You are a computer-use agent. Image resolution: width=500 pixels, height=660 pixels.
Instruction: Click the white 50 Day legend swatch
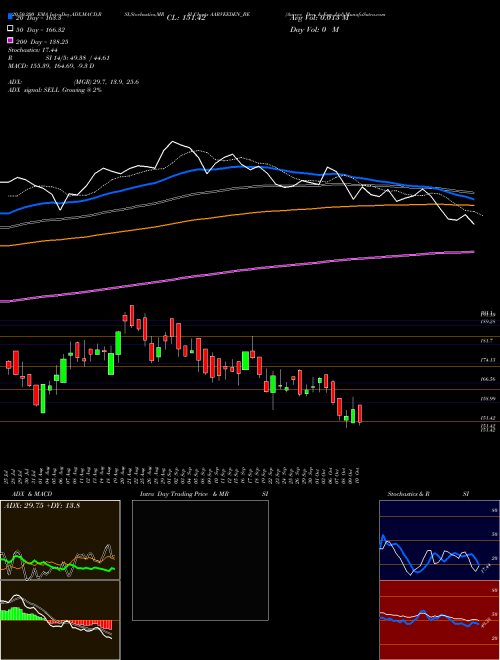pos(11,29)
